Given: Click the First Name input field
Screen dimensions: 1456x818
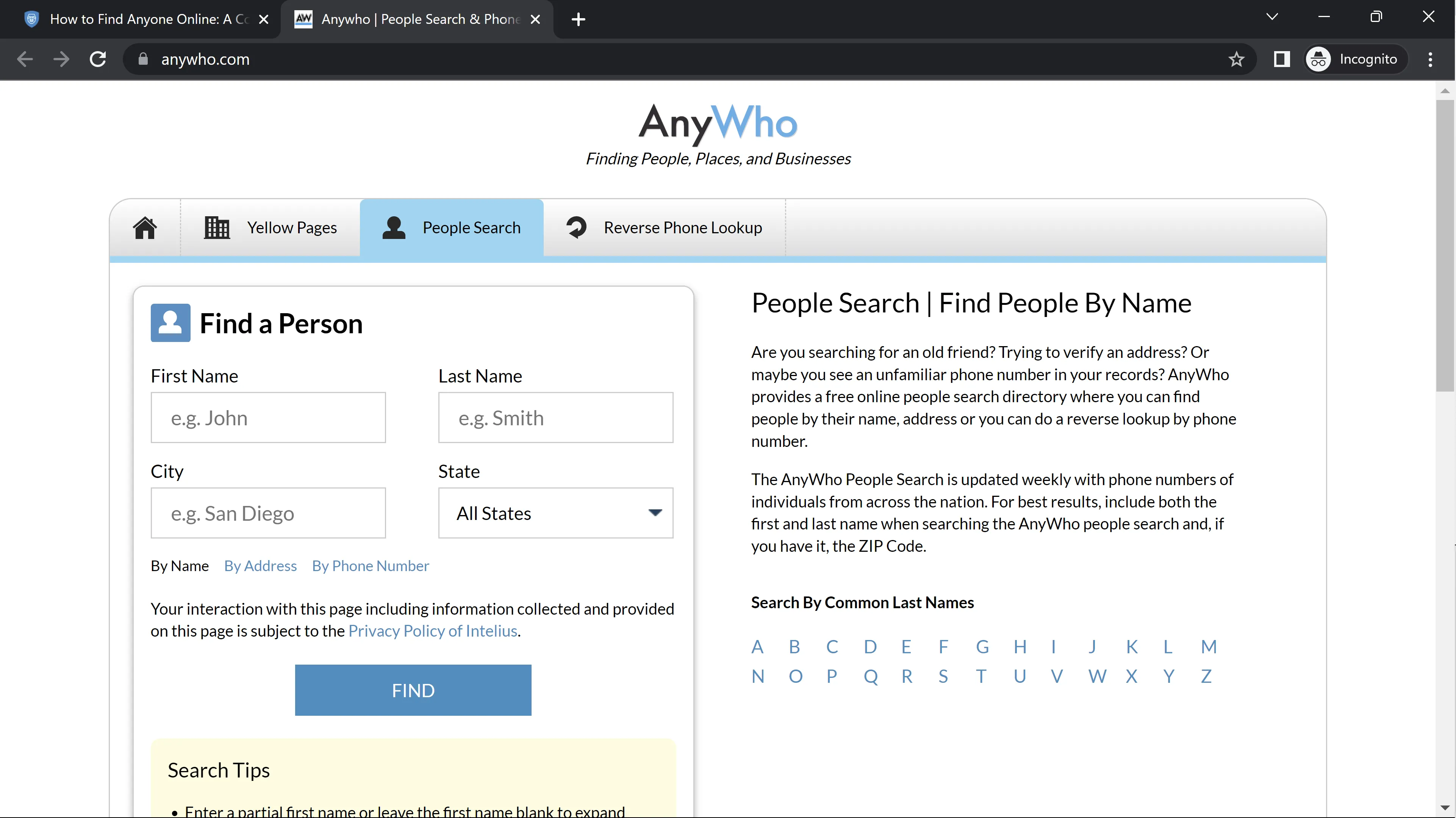Looking at the screenshot, I should coord(268,418).
